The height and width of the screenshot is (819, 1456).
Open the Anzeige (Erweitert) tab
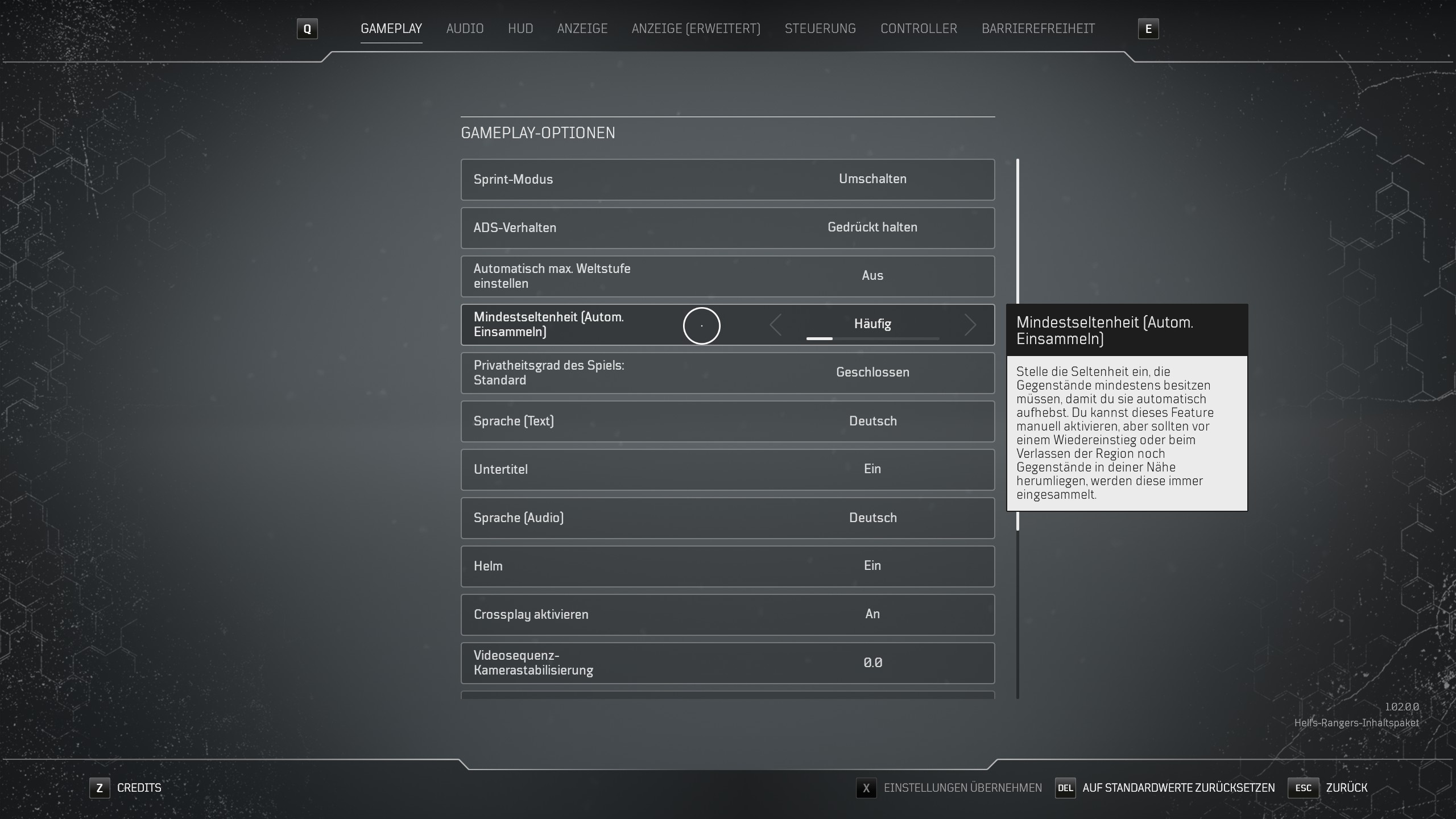(x=696, y=28)
